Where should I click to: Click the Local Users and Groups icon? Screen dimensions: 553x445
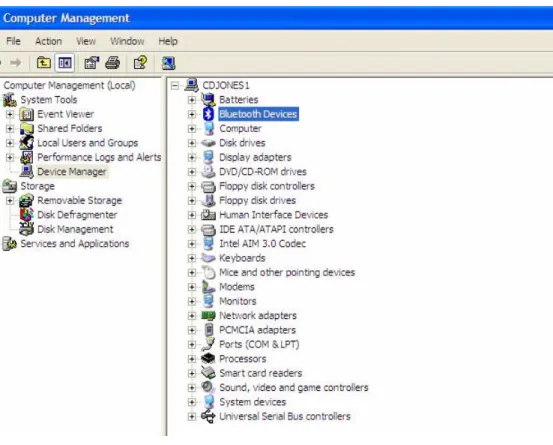click(x=26, y=143)
